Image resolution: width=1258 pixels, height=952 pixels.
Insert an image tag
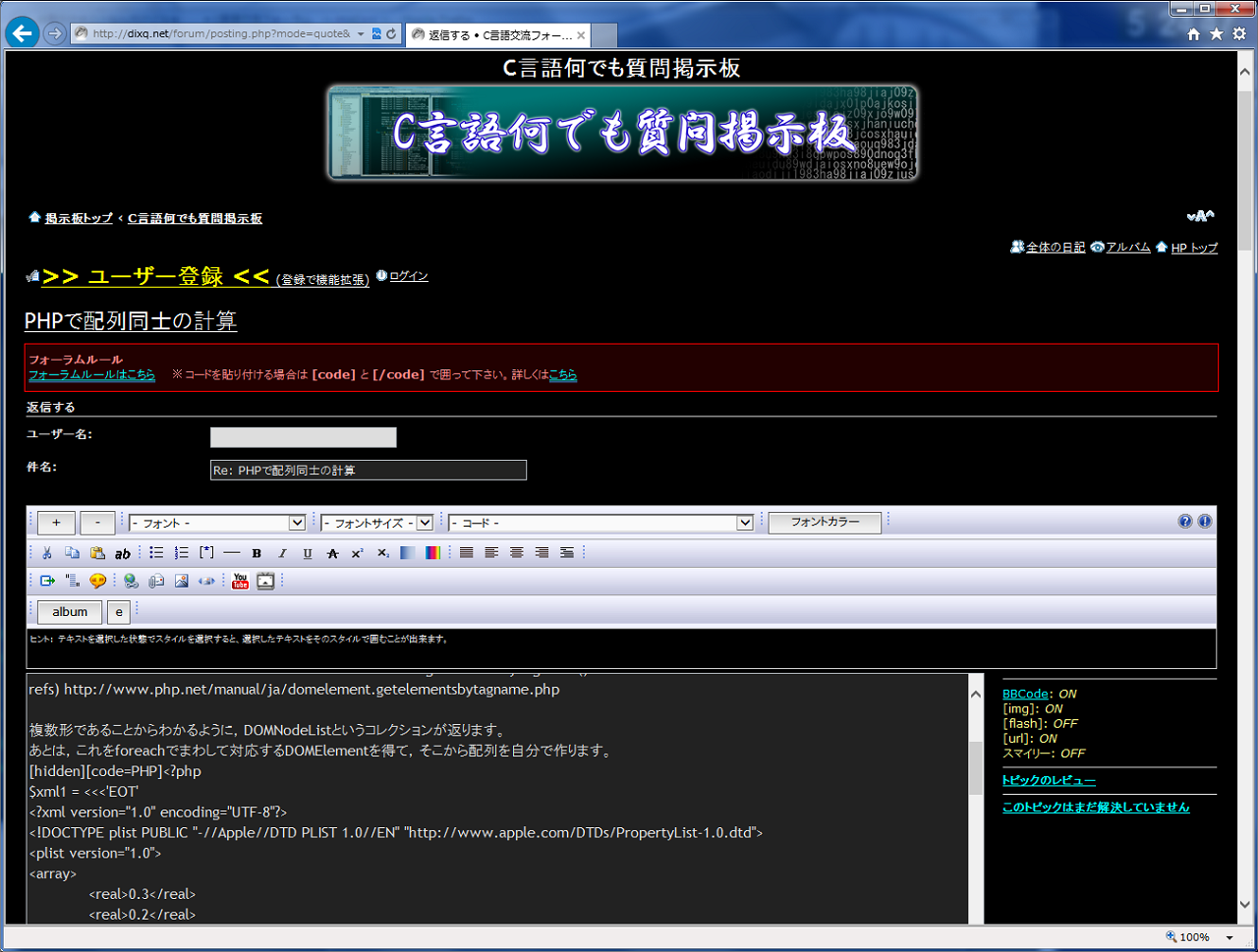pos(181,582)
